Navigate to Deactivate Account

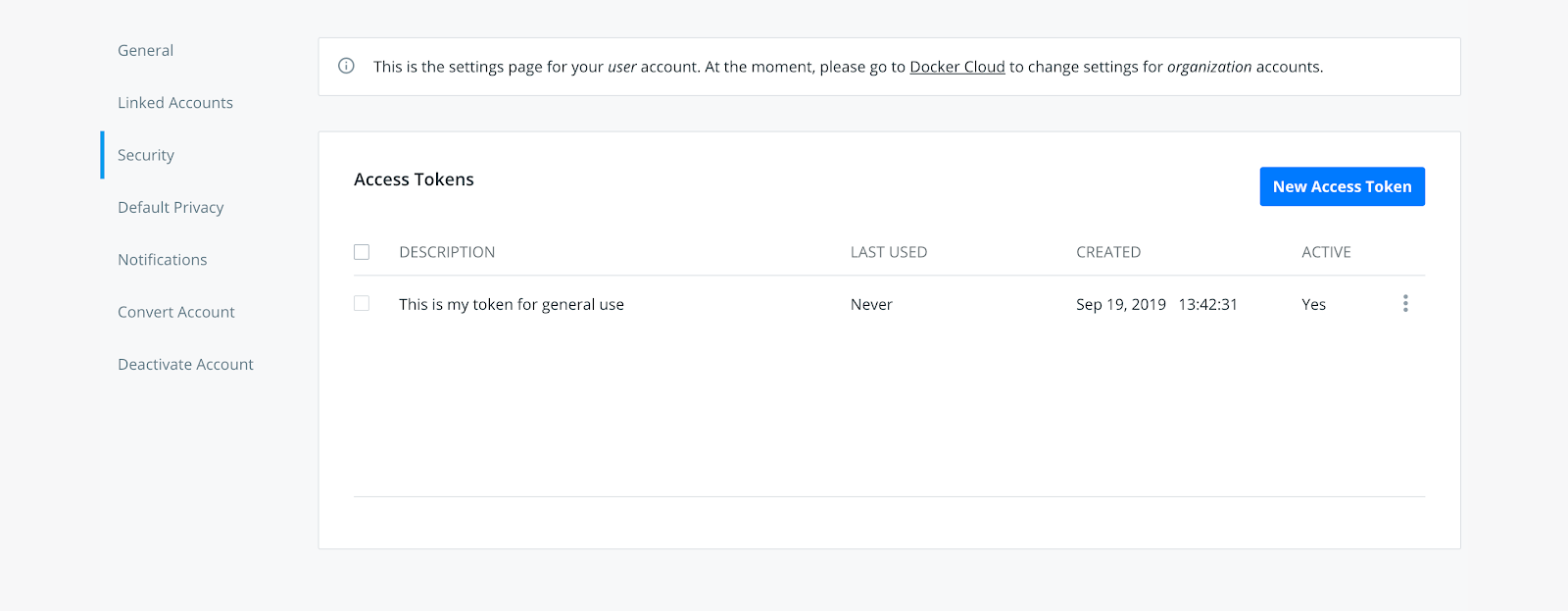[x=185, y=364]
